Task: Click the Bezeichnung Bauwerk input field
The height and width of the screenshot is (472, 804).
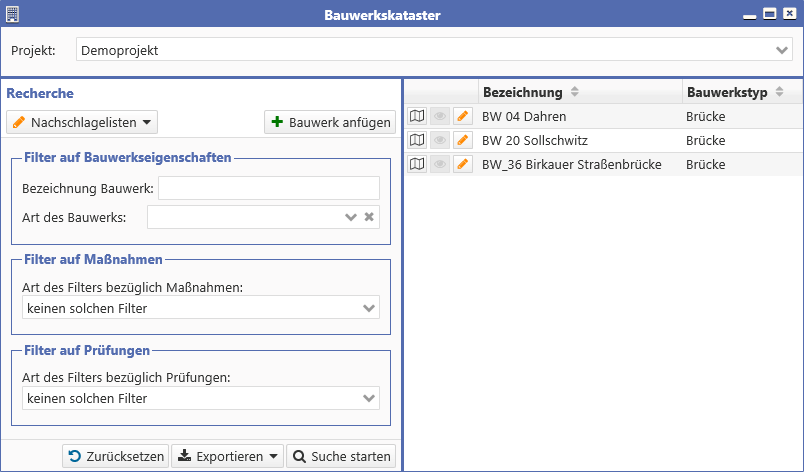Action: (x=269, y=188)
